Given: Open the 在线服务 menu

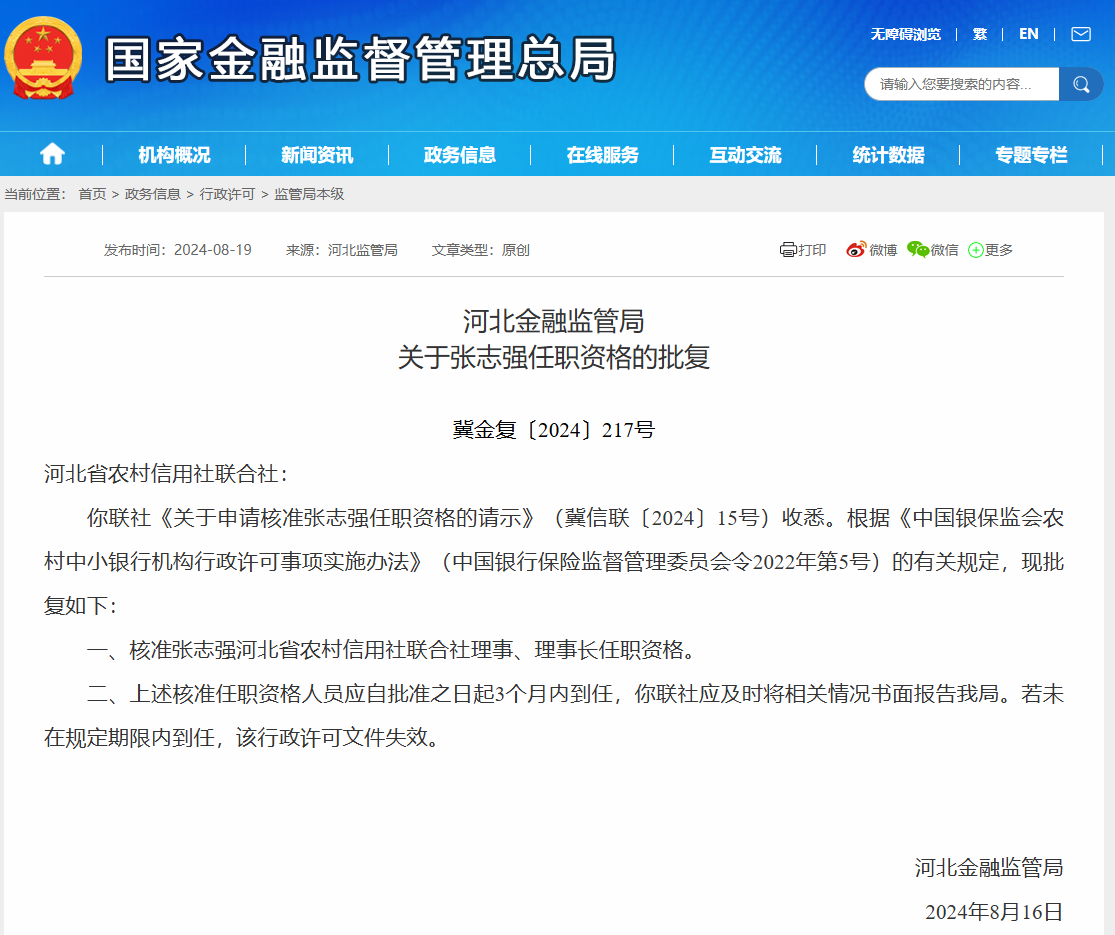Looking at the screenshot, I should point(602,154).
